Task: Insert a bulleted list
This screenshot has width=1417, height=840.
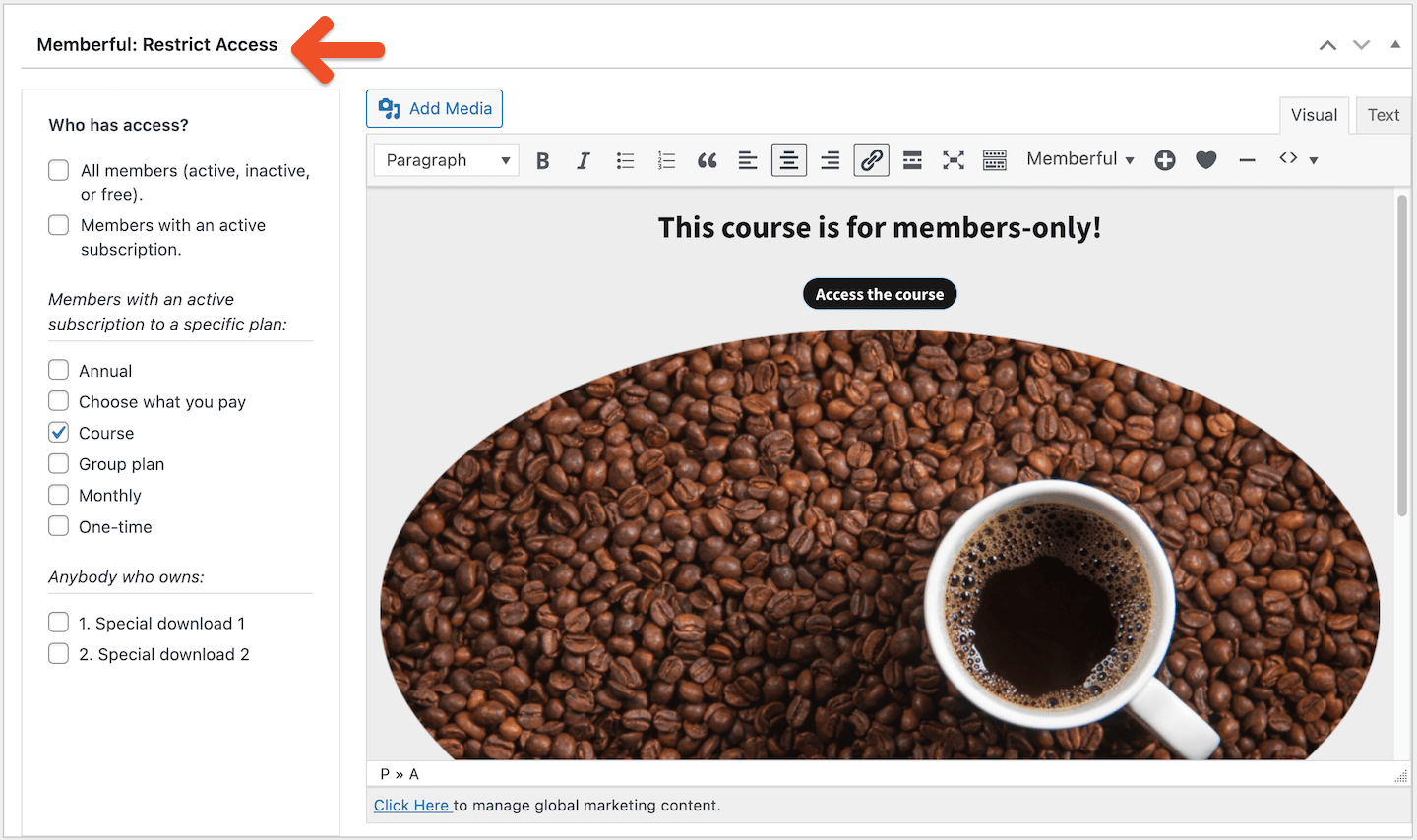Action: (x=625, y=160)
